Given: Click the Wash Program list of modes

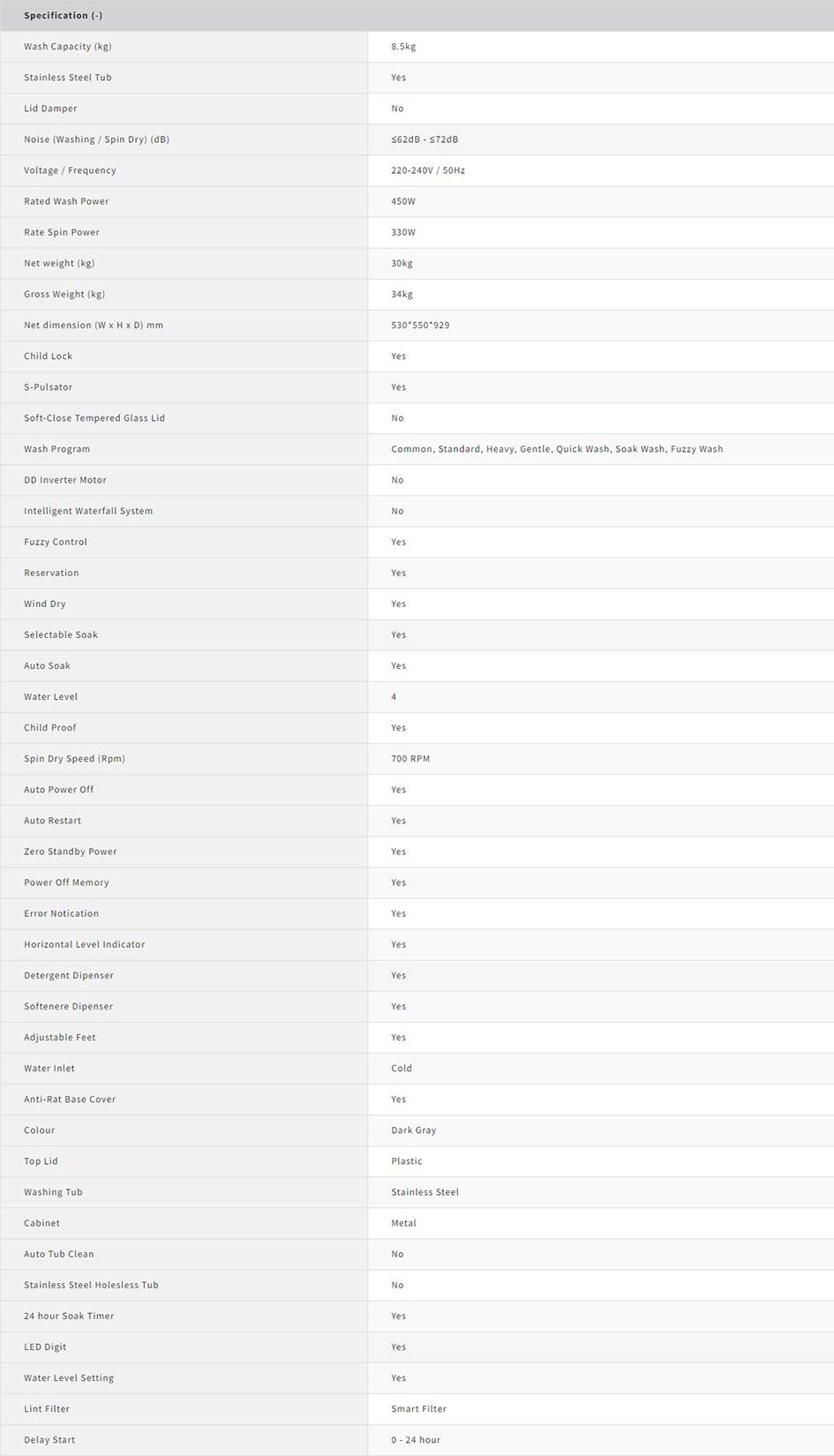Looking at the screenshot, I should pos(557,449).
